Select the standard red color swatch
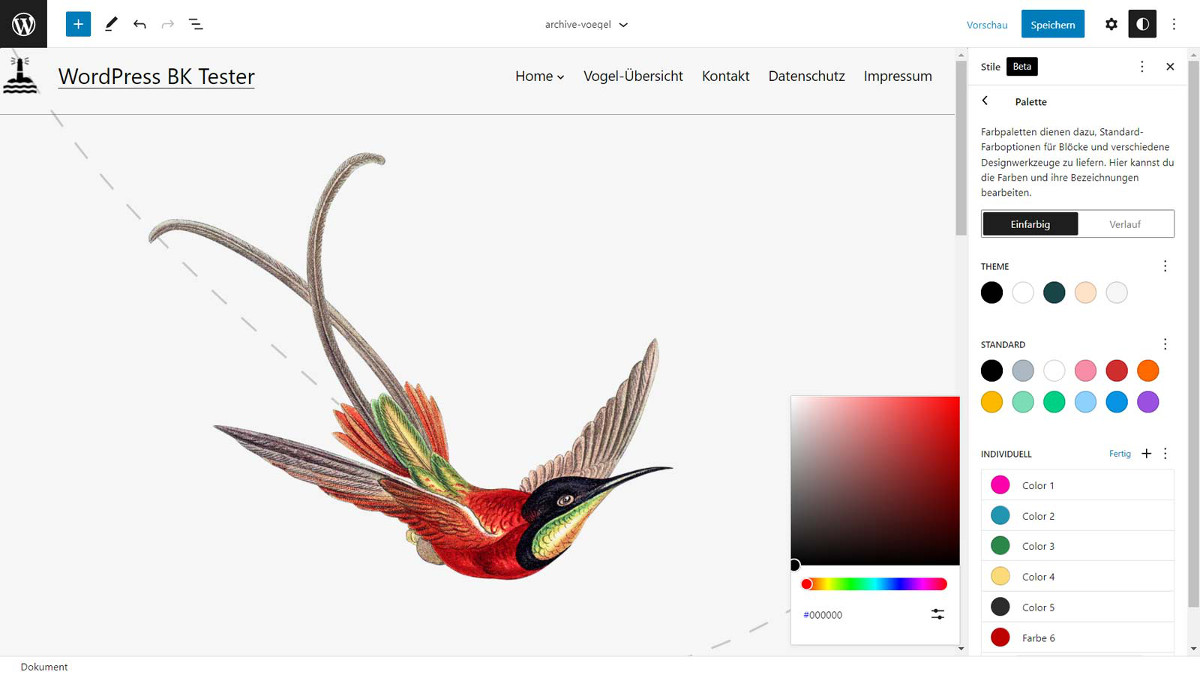1200x675 pixels. coord(1117,371)
